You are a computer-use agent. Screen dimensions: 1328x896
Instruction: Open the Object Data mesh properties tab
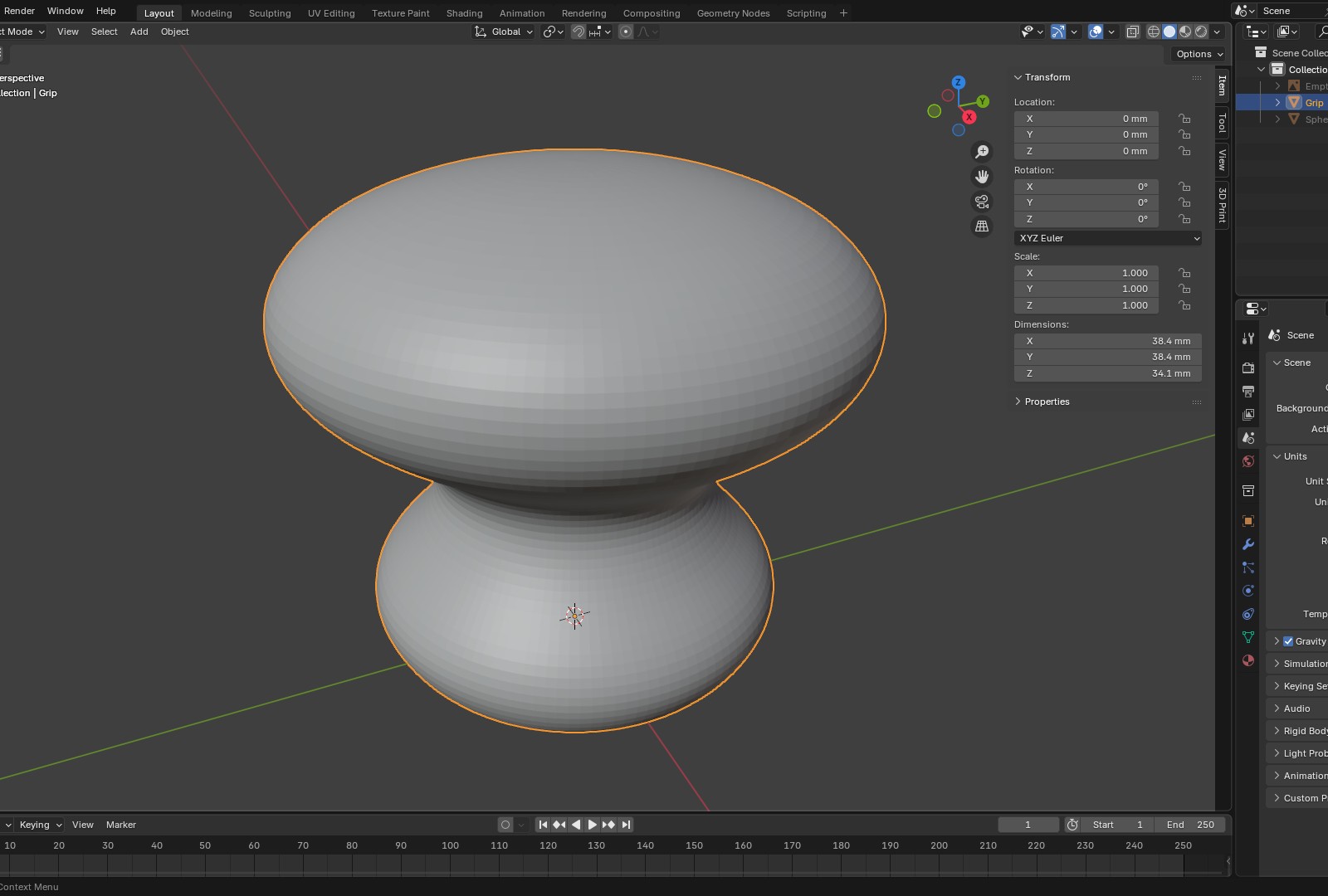(1248, 637)
